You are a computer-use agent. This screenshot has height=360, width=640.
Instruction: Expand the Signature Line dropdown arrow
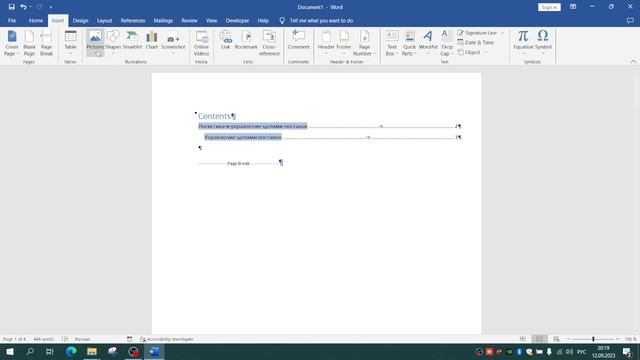(502, 33)
